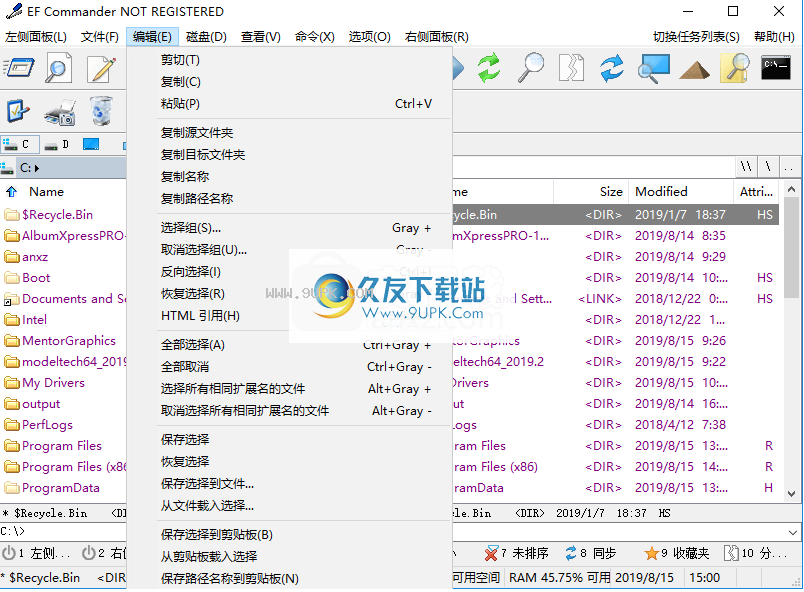This screenshot has height=592, width=804.
Task: Click the blue refresh arrows icon
Action: 612,68
